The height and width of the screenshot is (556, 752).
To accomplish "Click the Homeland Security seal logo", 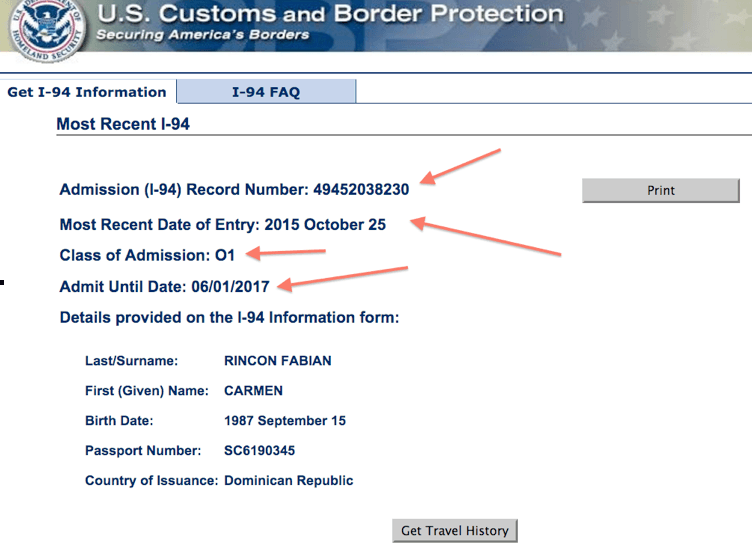I will (x=48, y=30).
